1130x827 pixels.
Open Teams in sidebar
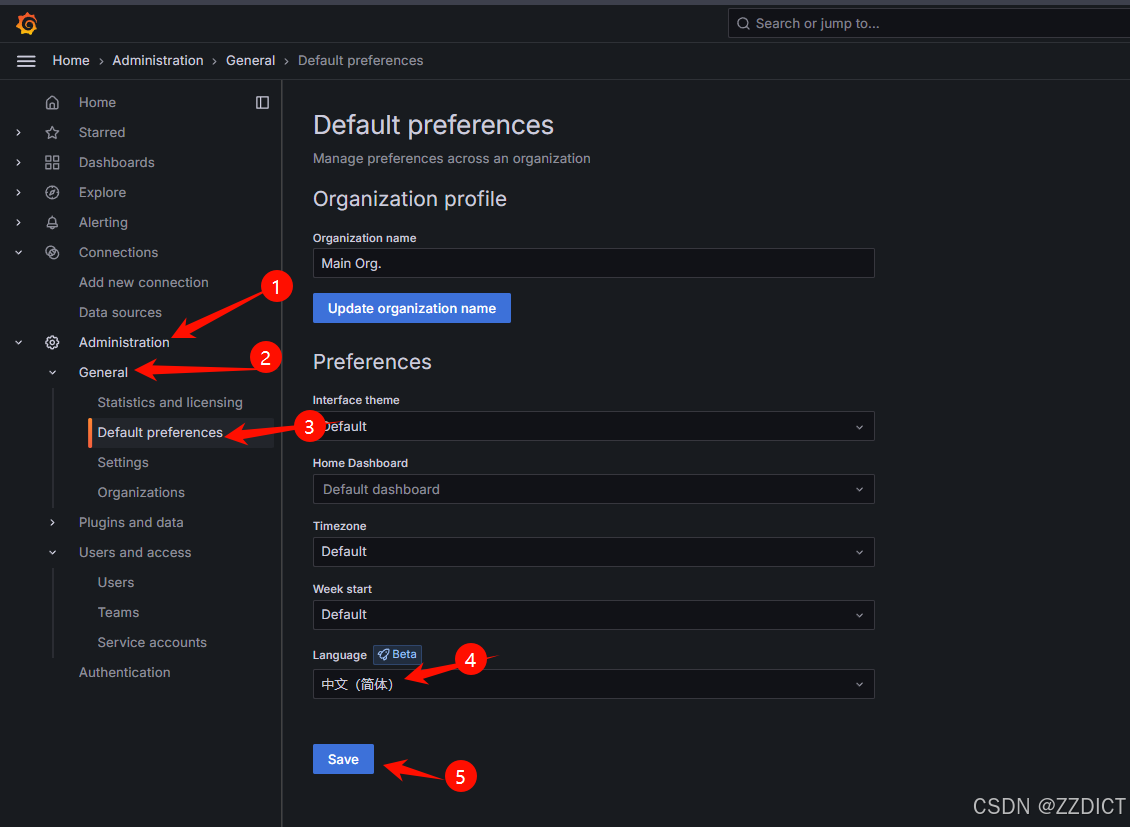pyautogui.click(x=118, y=612)
